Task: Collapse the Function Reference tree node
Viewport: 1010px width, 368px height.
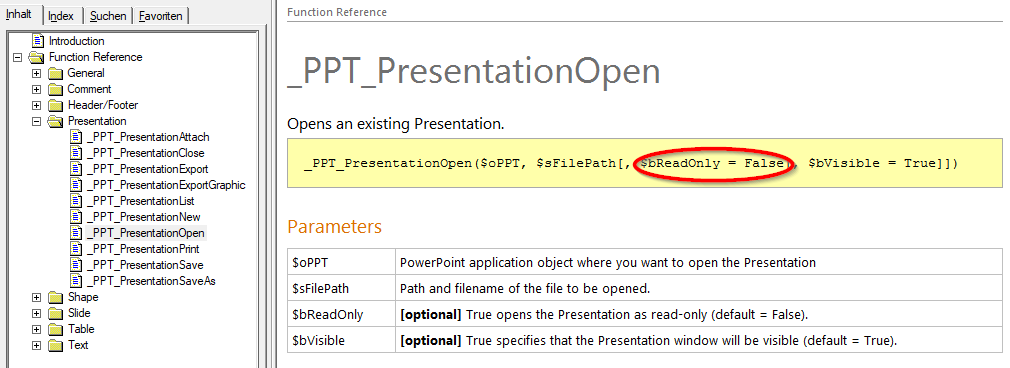Action: coord(17,57)
